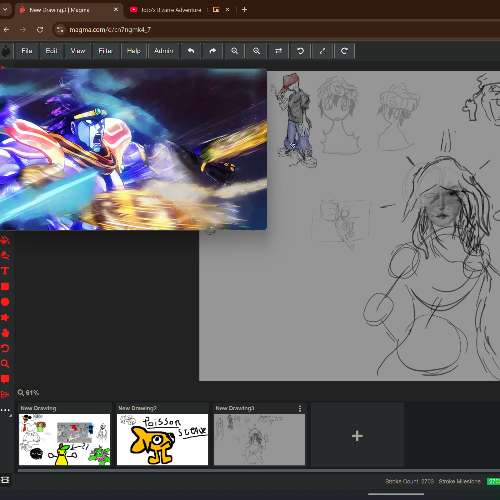Viewport: 500px width, 500px height.
Task: Click the flip canvas arrows icon
Action: coord(278,51)
